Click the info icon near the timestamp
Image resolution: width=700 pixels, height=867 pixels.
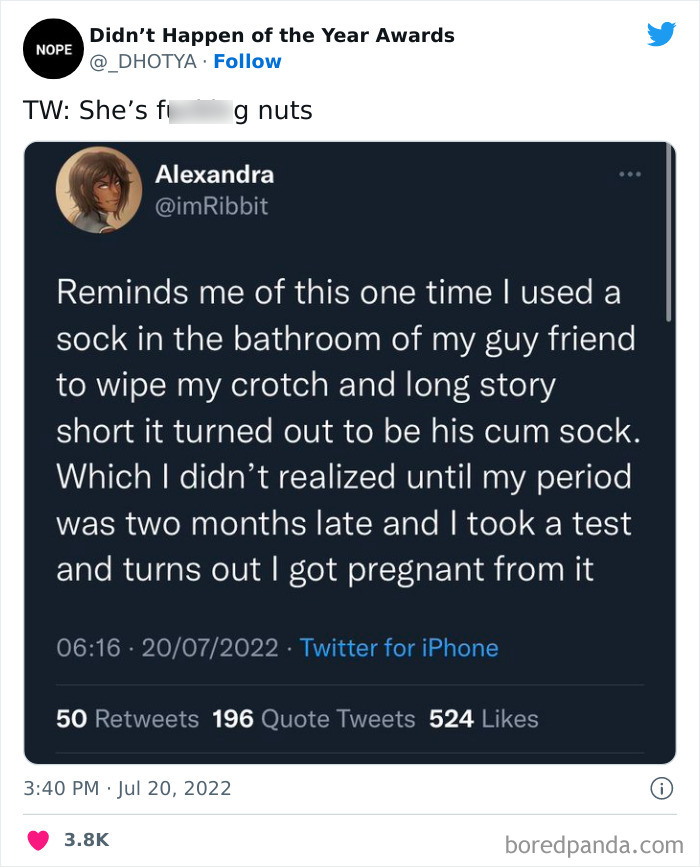(x=664, y=789)
